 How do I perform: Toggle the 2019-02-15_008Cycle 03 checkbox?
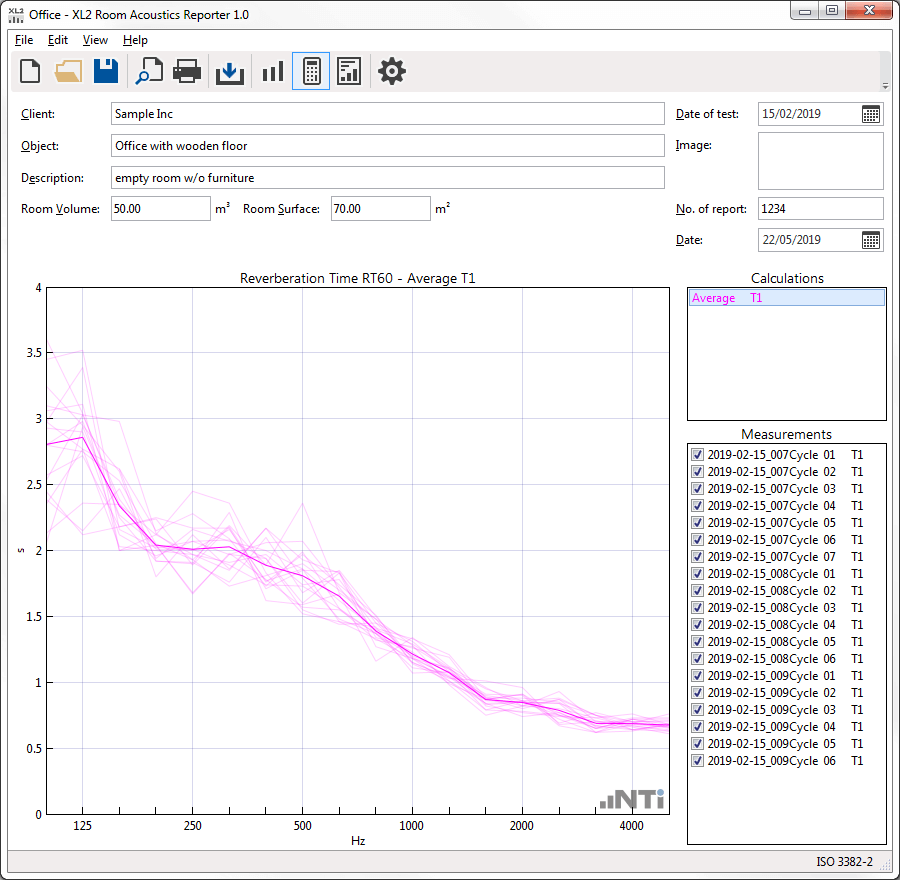click(698, 608)
